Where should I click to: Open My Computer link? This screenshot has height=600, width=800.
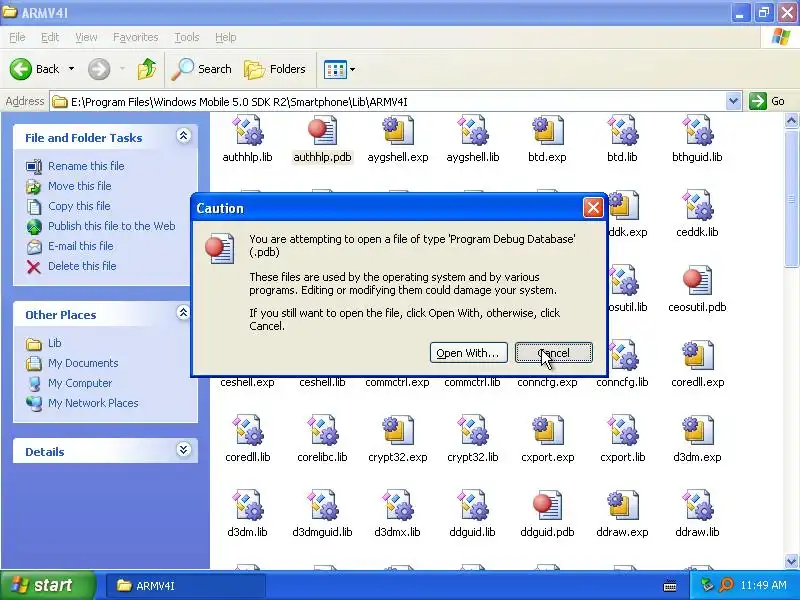click(x=80, y=383)
